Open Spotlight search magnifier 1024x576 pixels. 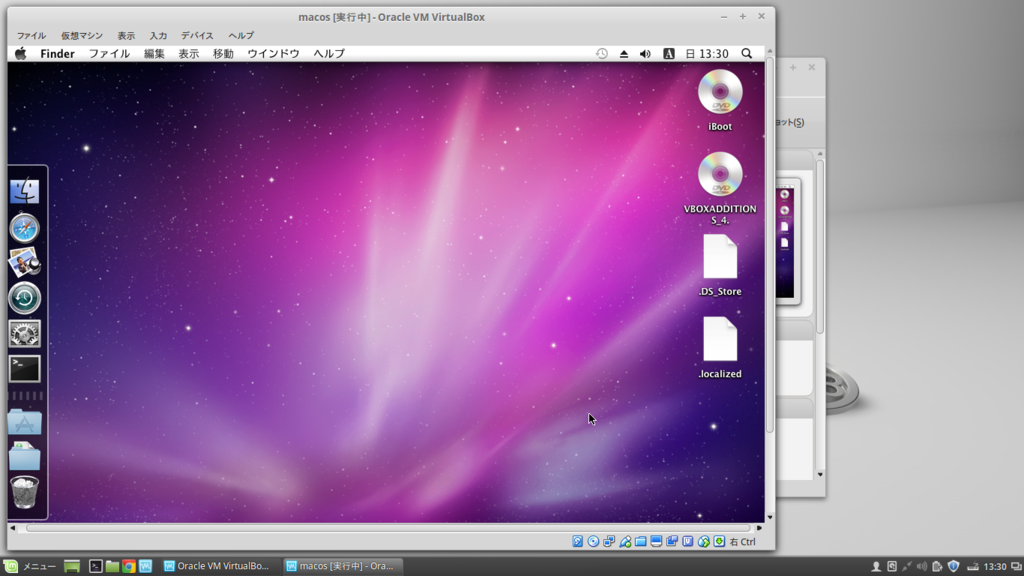[x=746, y=54]
